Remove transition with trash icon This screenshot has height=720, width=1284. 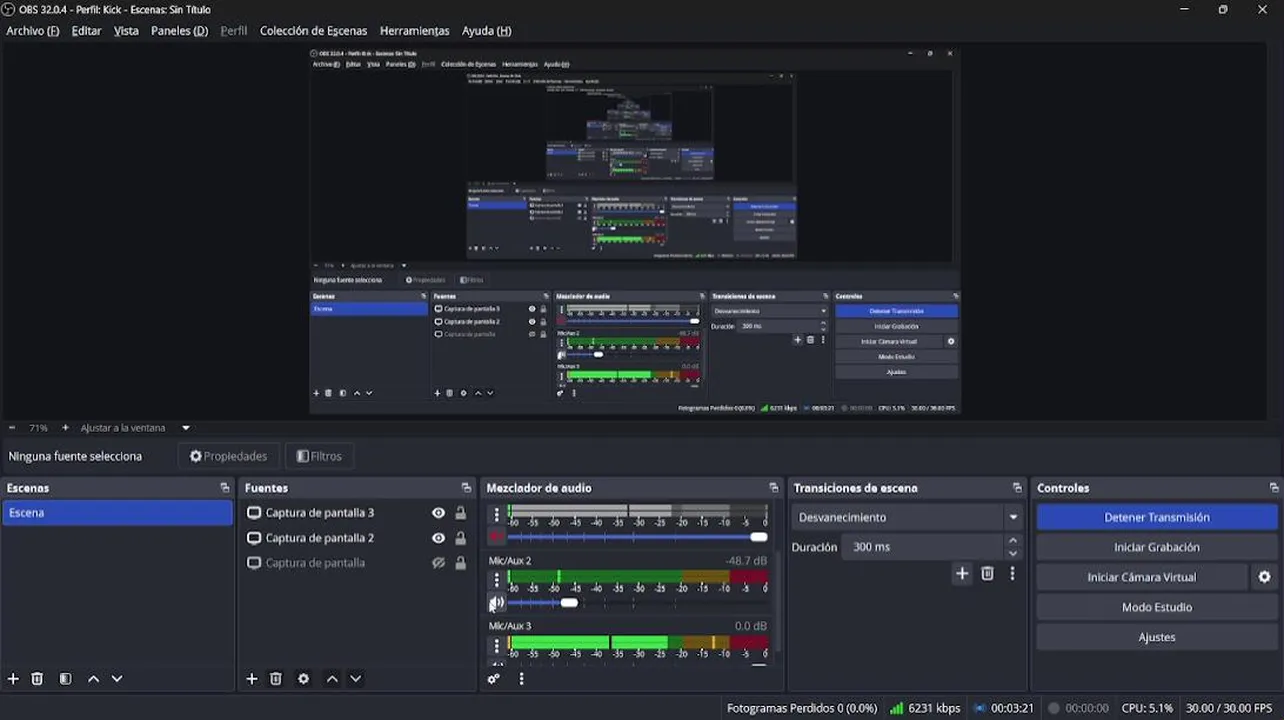coord(987,573)
